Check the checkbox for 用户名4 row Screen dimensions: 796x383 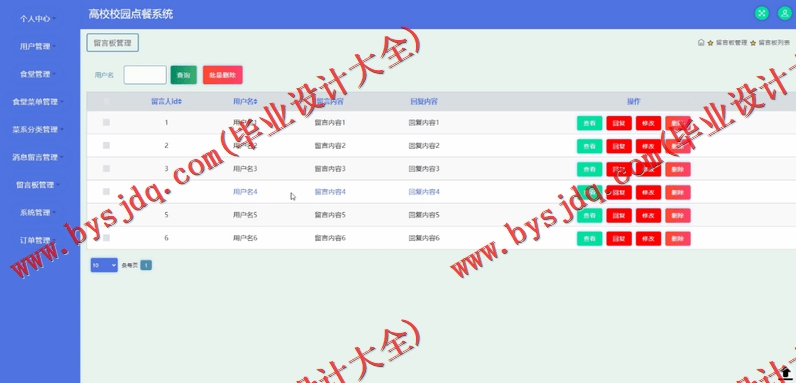coord(106,192)
